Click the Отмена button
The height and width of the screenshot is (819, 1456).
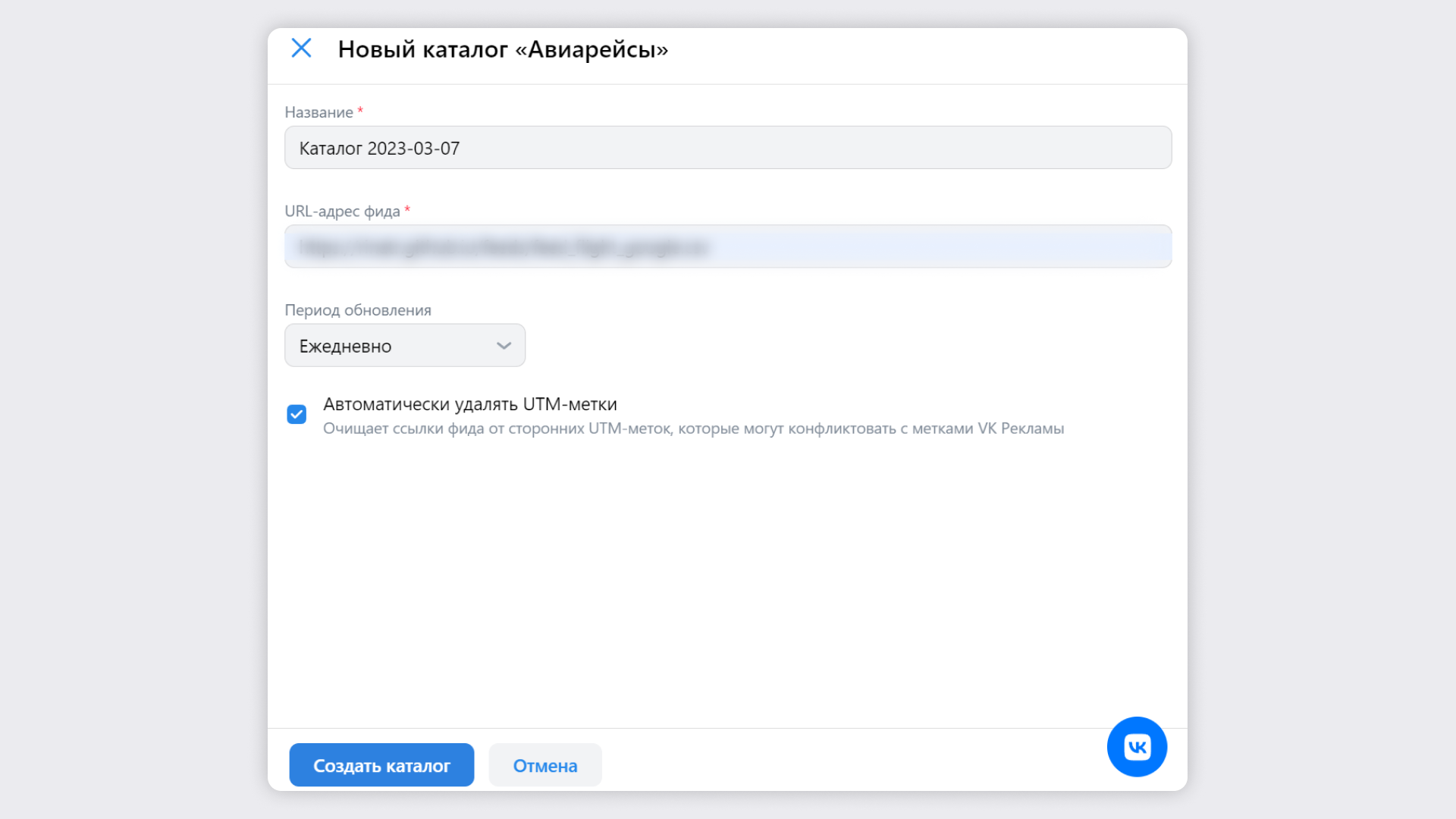pyautogui.click(x=545, y=765)
